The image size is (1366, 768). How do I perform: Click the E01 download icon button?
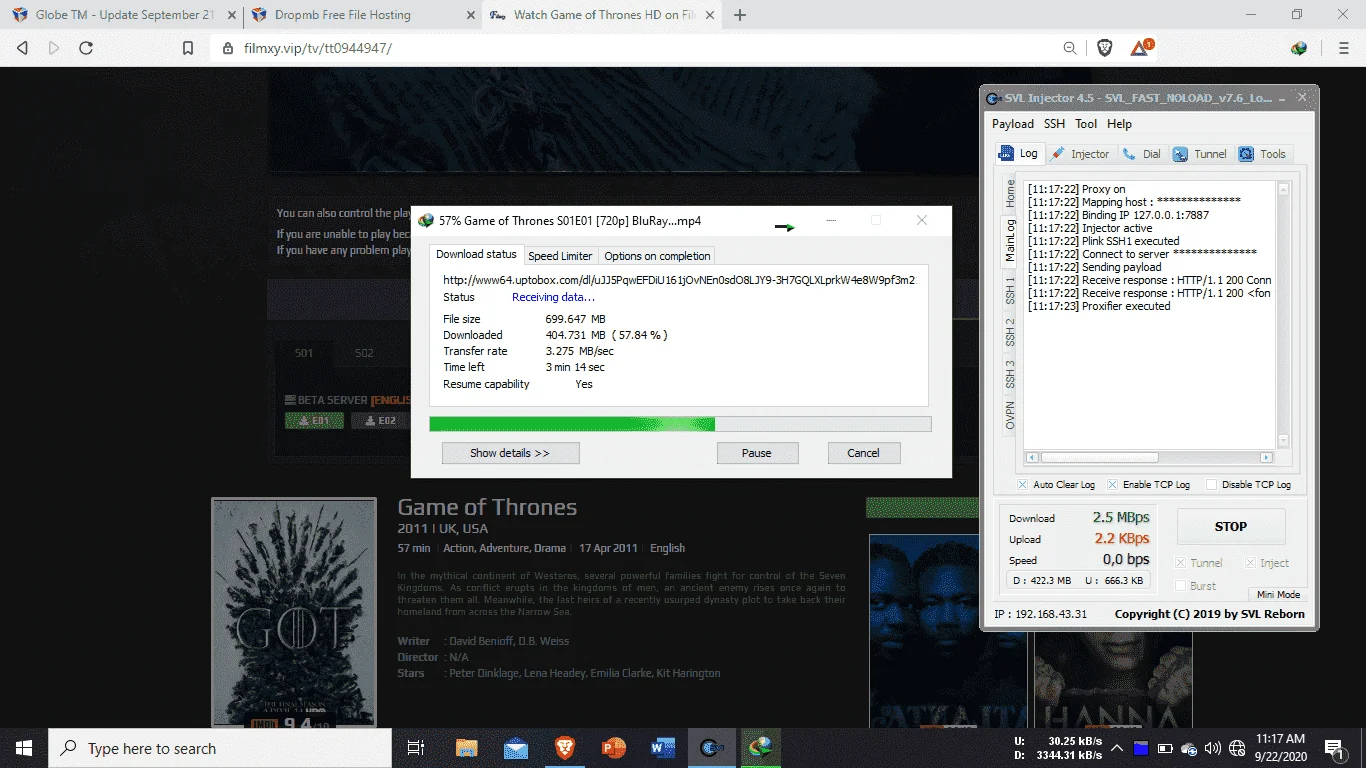(315, 421)
